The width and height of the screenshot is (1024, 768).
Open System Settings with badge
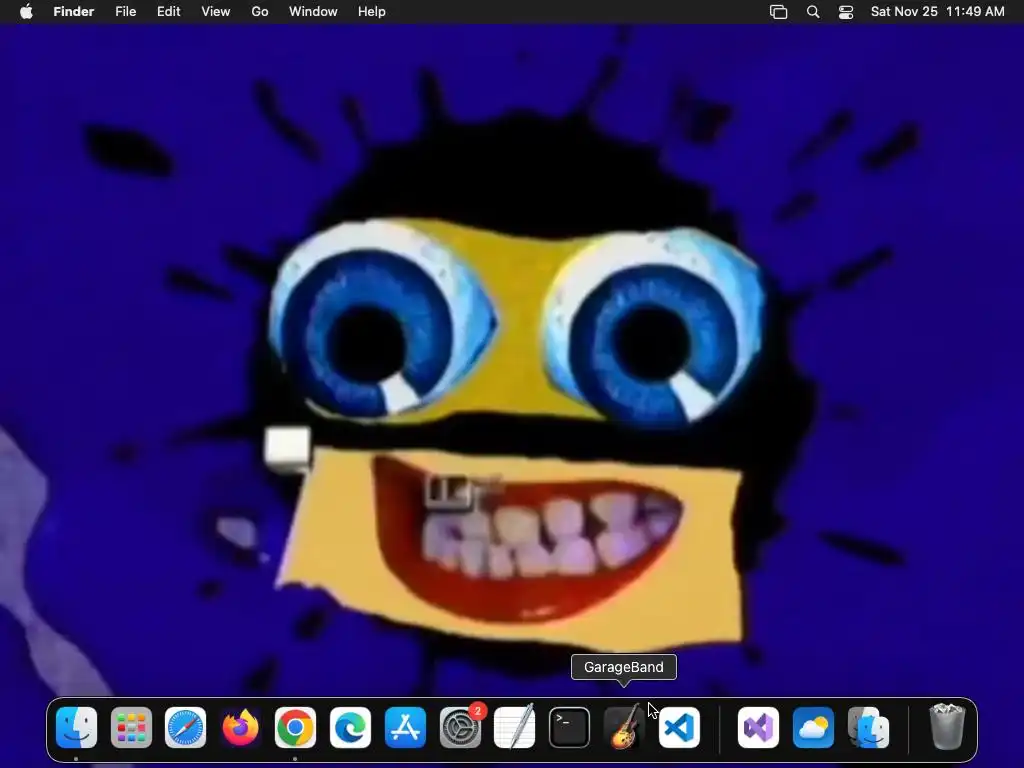pyautogui.click(x=460, y=727)
